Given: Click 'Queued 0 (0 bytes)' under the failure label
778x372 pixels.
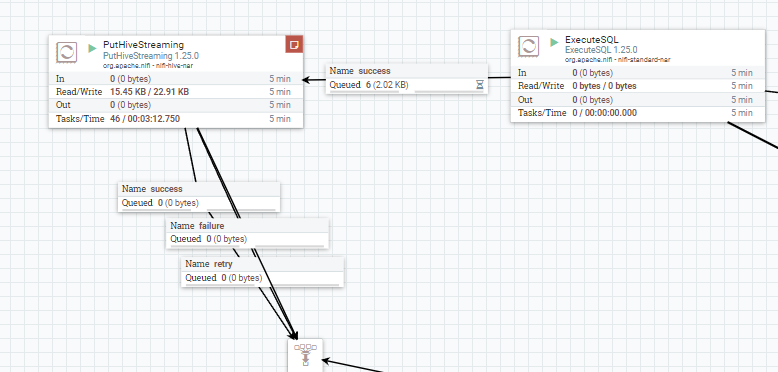Looking at the screenshot, I should [208, 239].
